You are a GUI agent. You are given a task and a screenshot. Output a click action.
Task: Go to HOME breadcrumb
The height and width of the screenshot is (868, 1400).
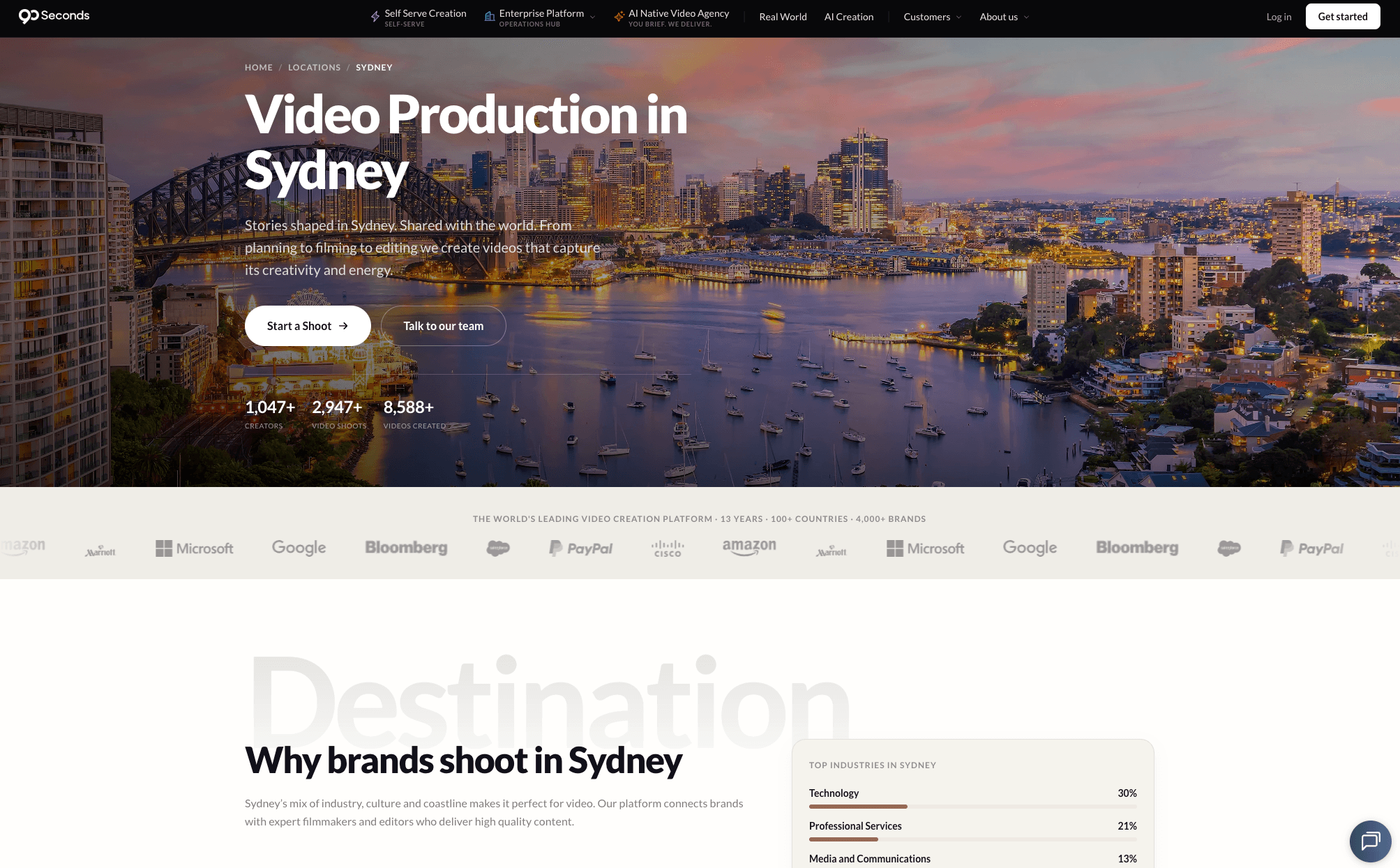pos(259,68)
